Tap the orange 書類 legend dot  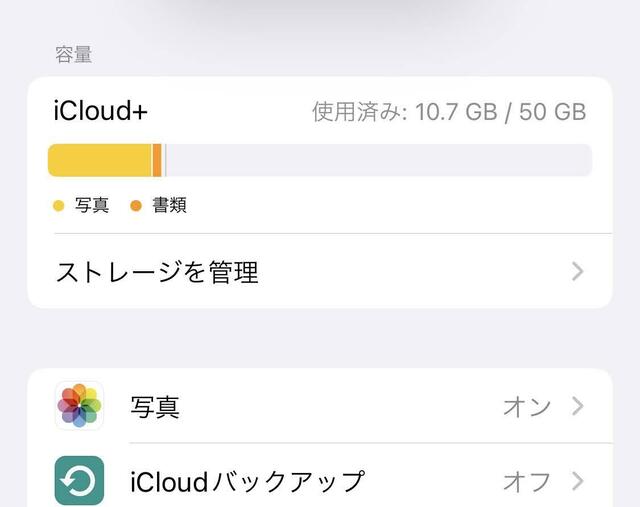[x=136, y=206]
